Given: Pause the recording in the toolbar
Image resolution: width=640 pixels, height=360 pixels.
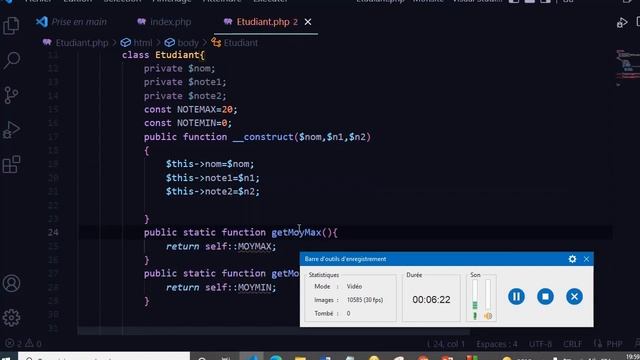Looking at the screenshot, I should click(516, 296).
